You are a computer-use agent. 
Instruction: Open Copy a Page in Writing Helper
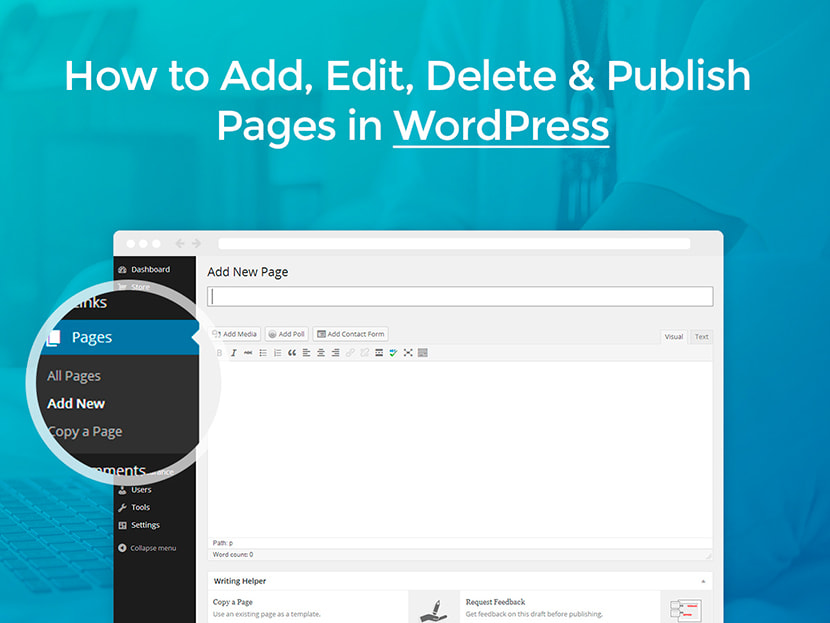coord(232,602)
